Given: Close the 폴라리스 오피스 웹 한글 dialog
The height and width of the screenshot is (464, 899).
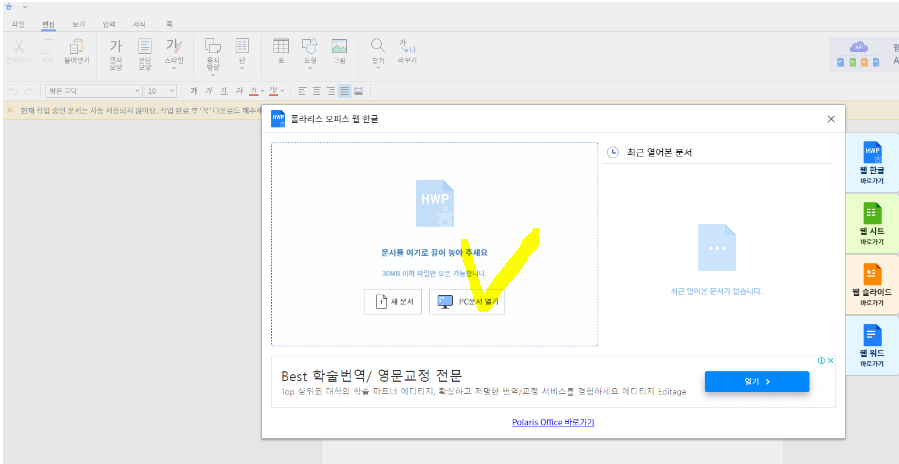Looking at the screenshot, I should point(831,119).
